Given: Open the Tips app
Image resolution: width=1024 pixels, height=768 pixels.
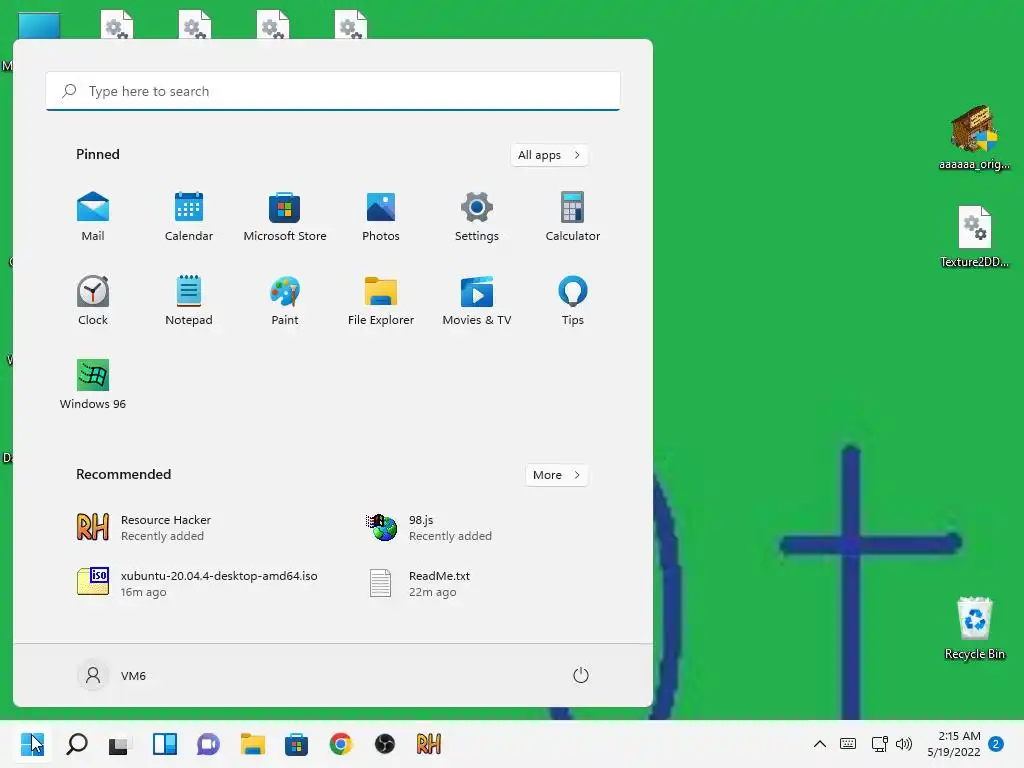Looking at the screenshot, I should click(573, 301).
